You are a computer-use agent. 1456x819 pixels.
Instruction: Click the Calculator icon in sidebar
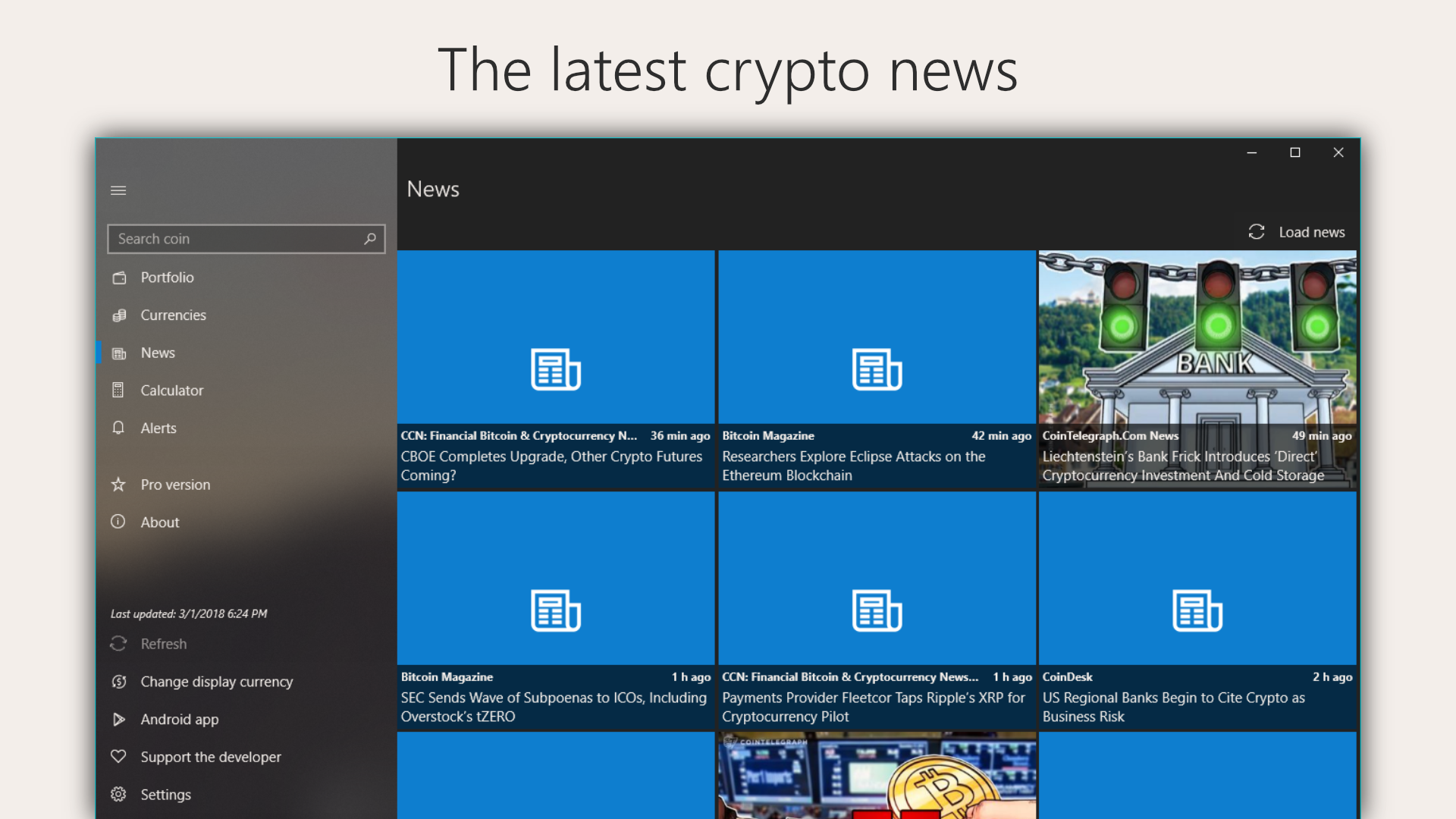(x=118, y=391)
